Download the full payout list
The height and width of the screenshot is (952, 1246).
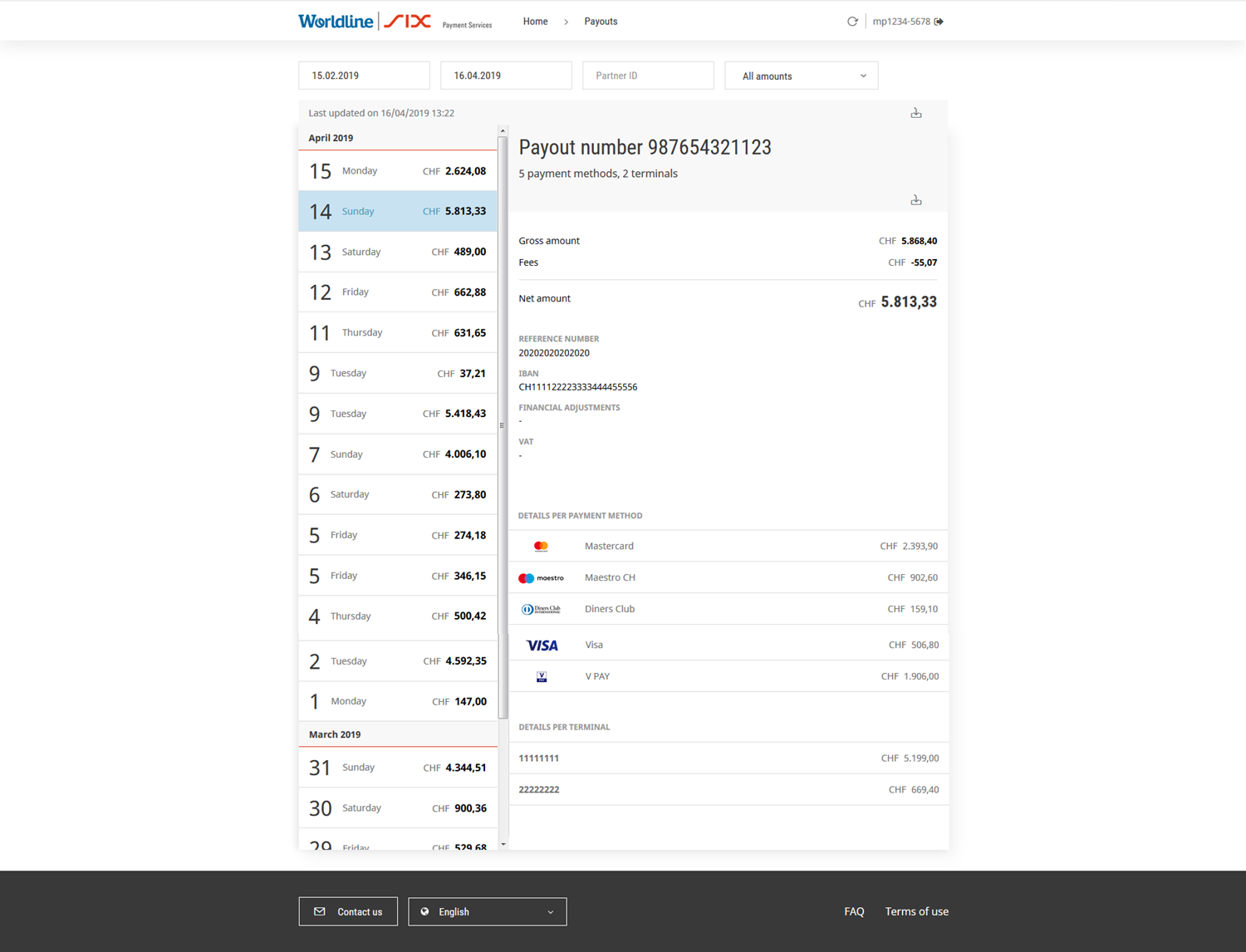point(916,112)
